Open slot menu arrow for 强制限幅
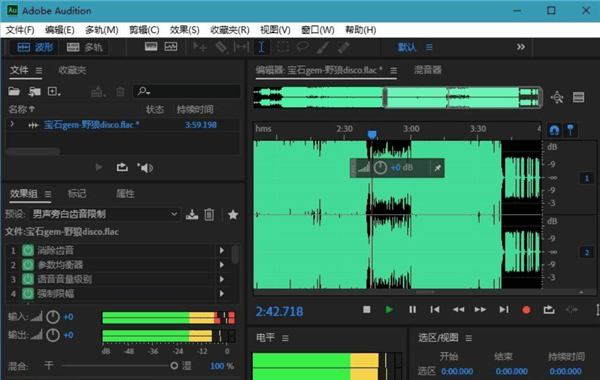 point(222,294)
